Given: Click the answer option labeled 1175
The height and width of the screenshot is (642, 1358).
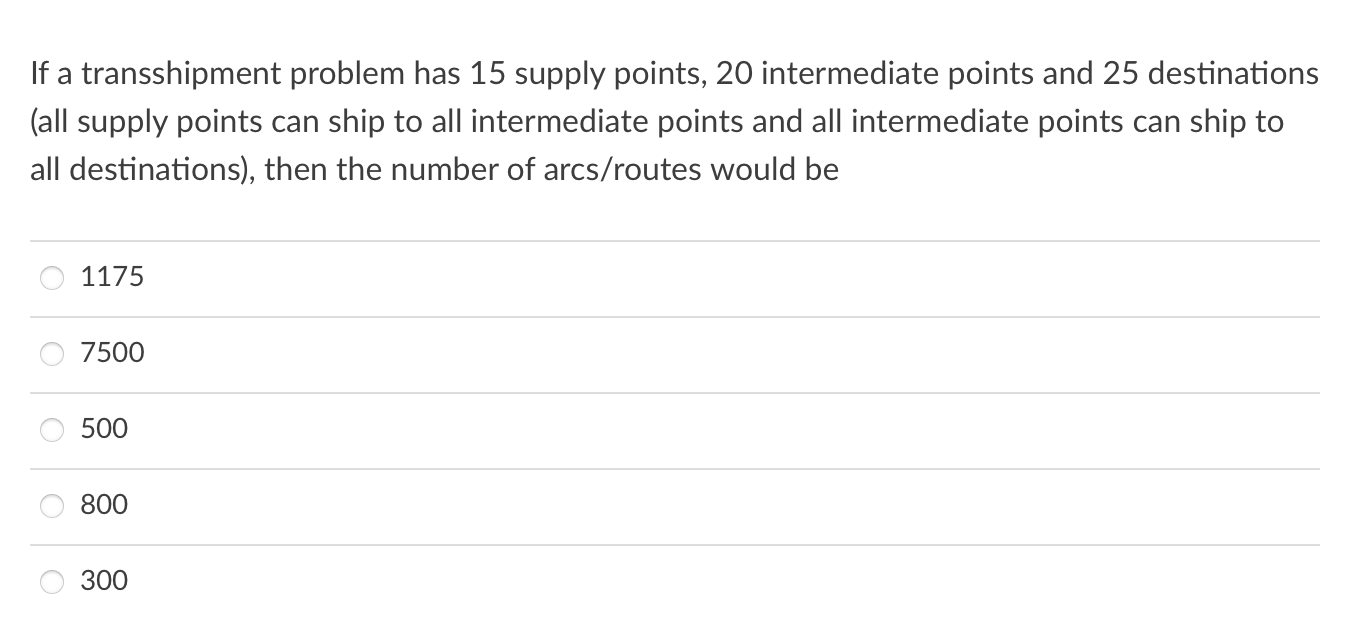Looking at the screenshot, I should coord(112,277).
